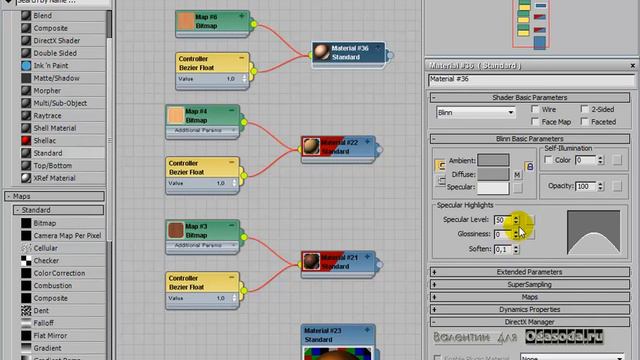This screenshot has width=640, height=360.
Task: Select the Gradient map icon
Action: 26,348
